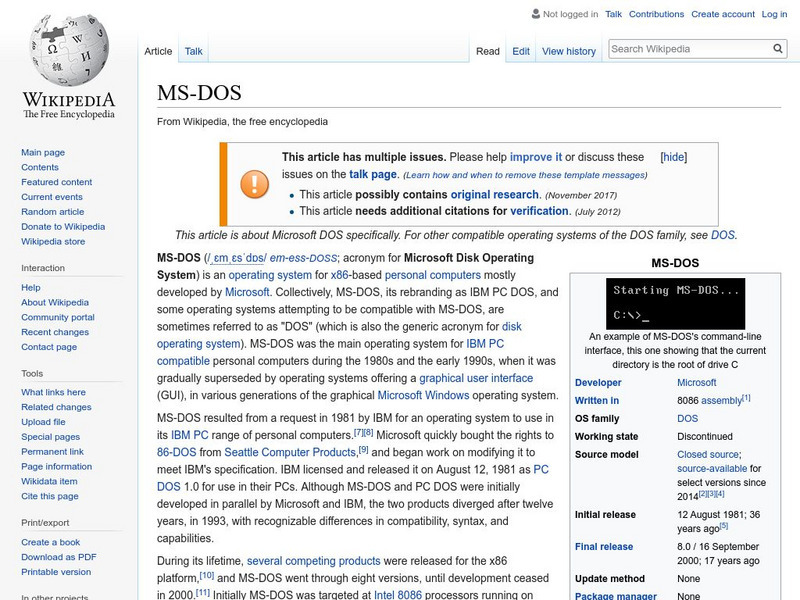Click the Create account link
Image resolution: width=800 pixels, height=600 pixels.
(722, 15)
